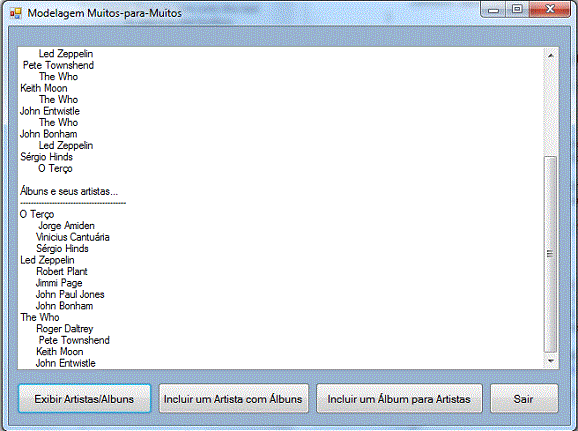Click 'Robert Plant' text
Viewport: 578px width, 431px height.
coord(62,271)
